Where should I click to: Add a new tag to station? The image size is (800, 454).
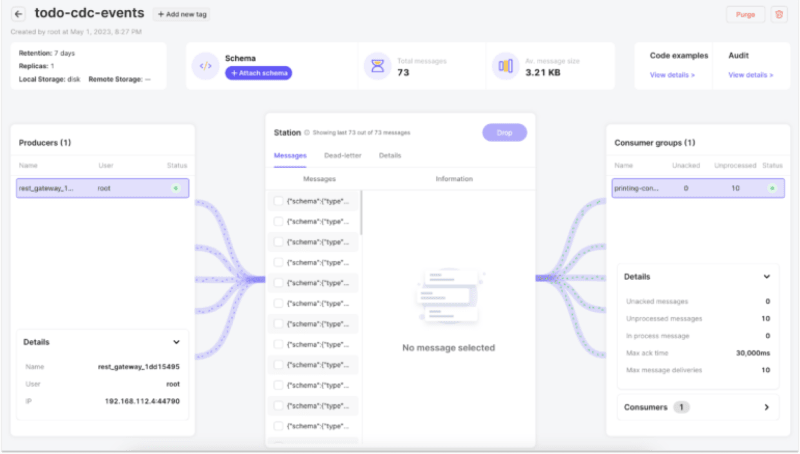click(182, 14)
